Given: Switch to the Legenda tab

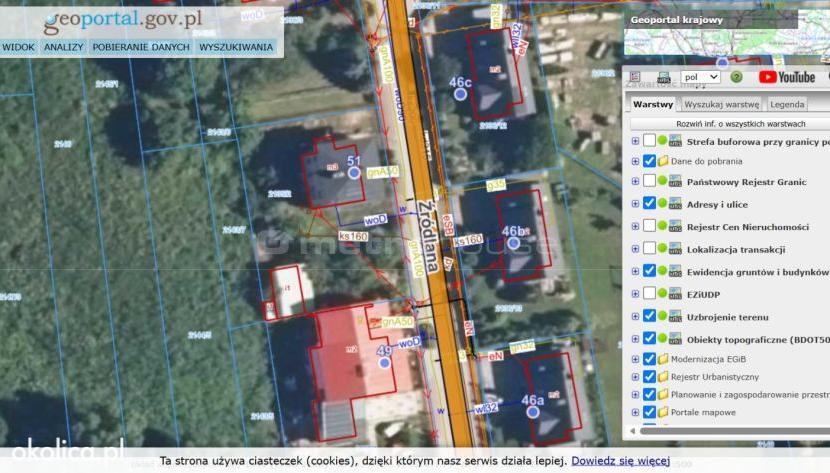Looking at the screenshot, I should tap(787, 104).
